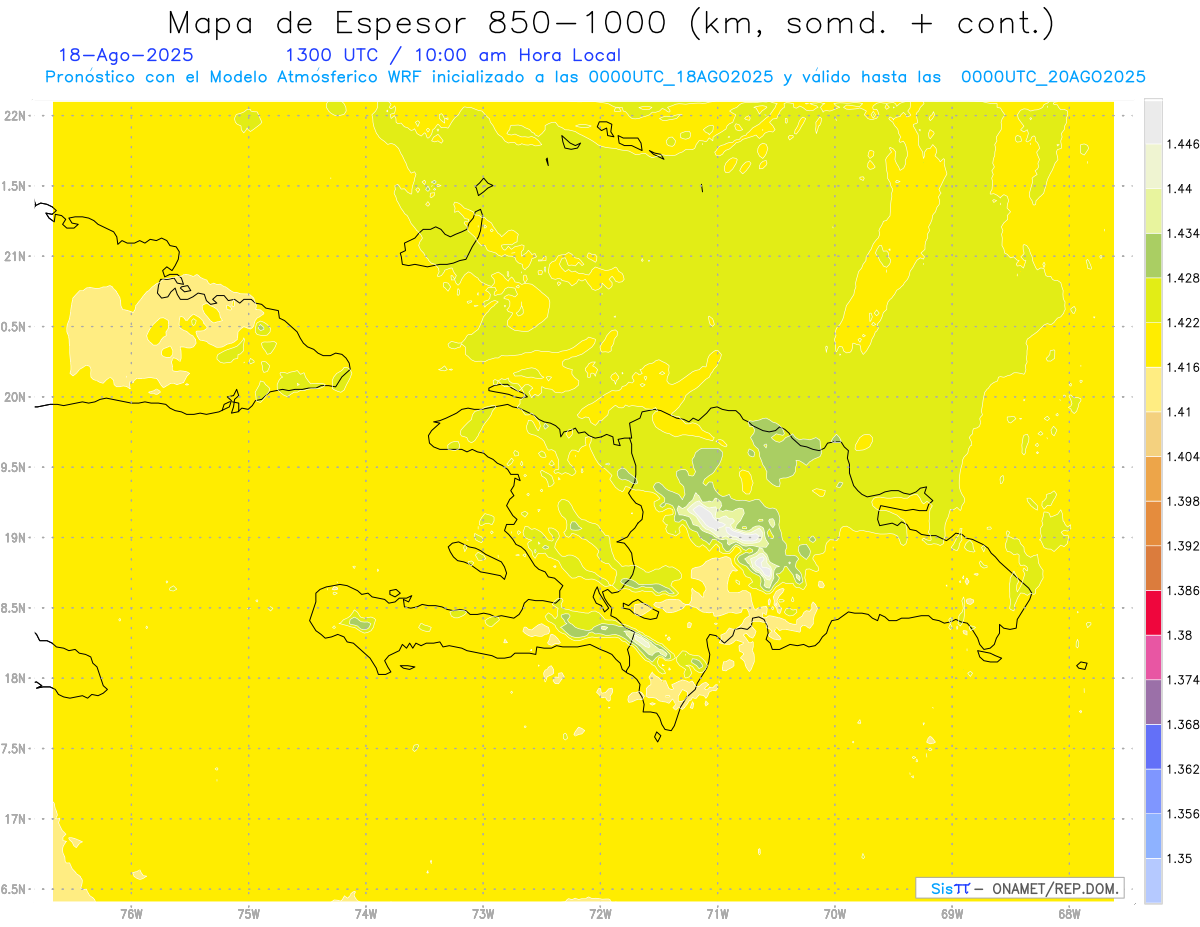Click the valid-until time '0000UTC_20AGO2025'
Screen dimensions: 1200x927
1053,76
